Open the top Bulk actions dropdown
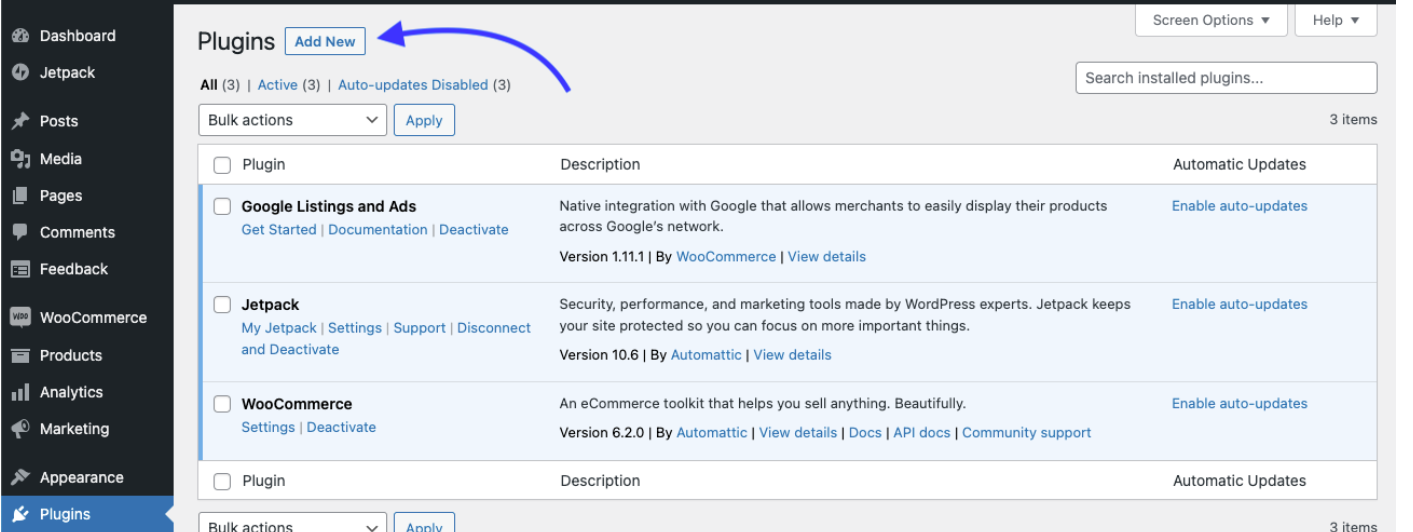Viewport: 1413px width, 532px height. click(x=292, y=120)
